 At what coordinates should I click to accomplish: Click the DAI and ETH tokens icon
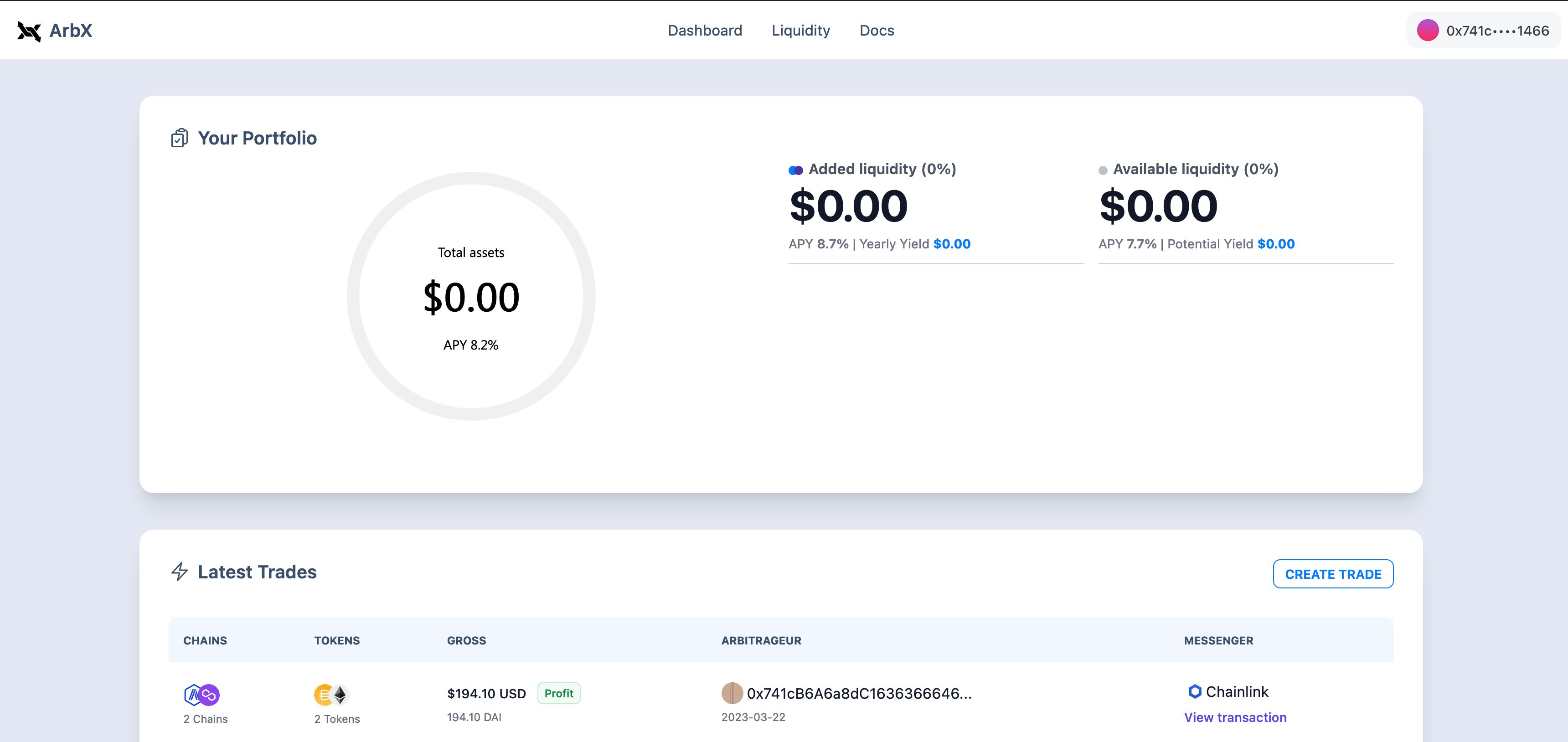click(332, 695)
